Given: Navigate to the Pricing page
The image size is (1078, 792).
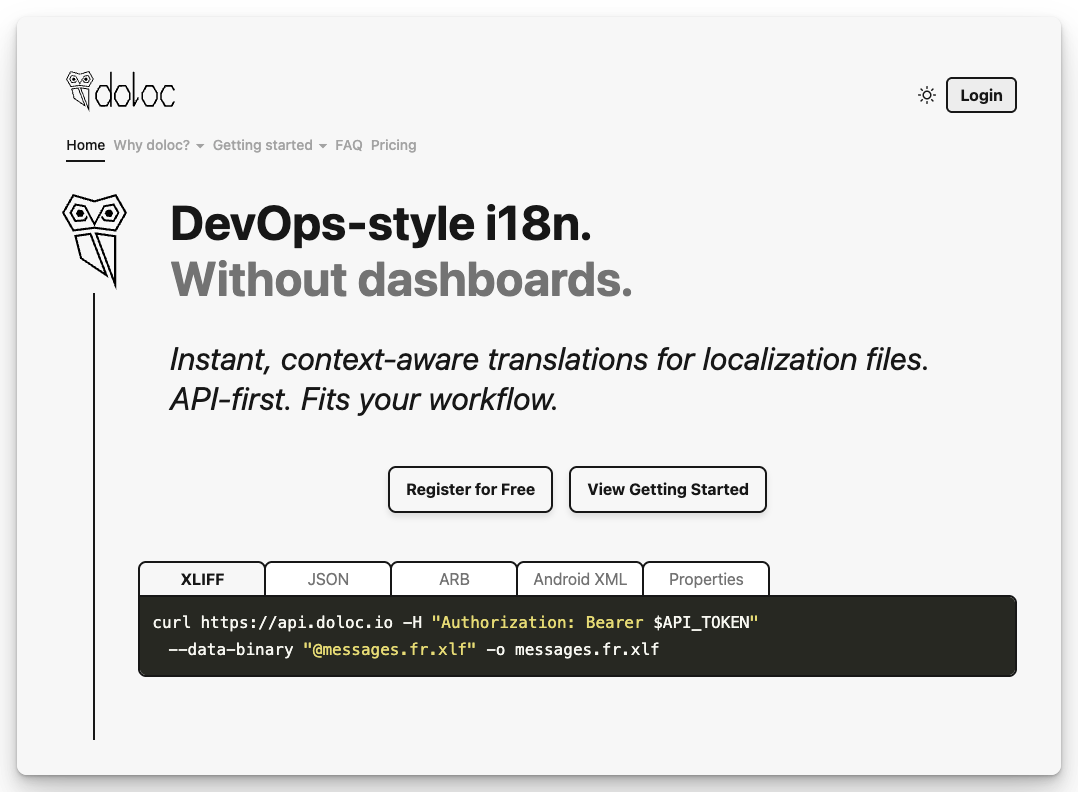Looking at the screenshot, I should pos(393,145).
